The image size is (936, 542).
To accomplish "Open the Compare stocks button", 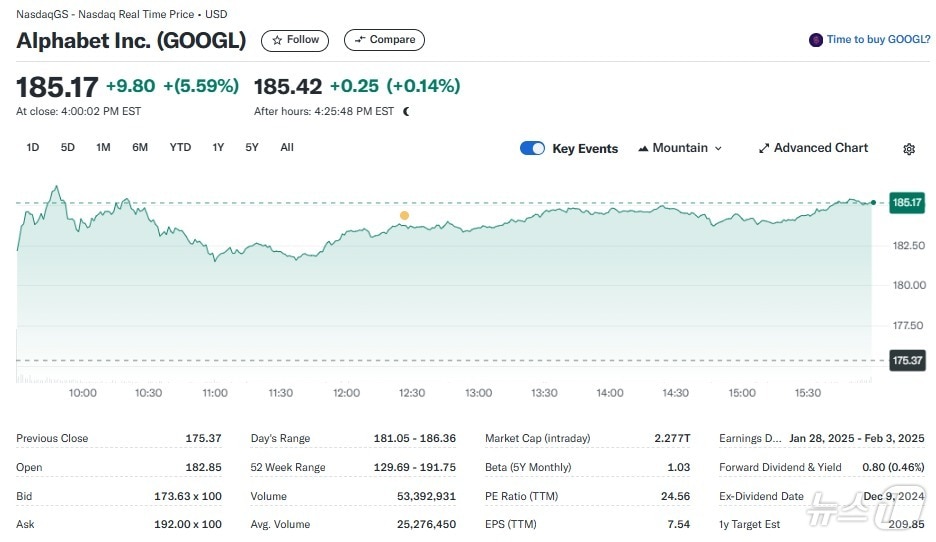I will coord(384,40).
